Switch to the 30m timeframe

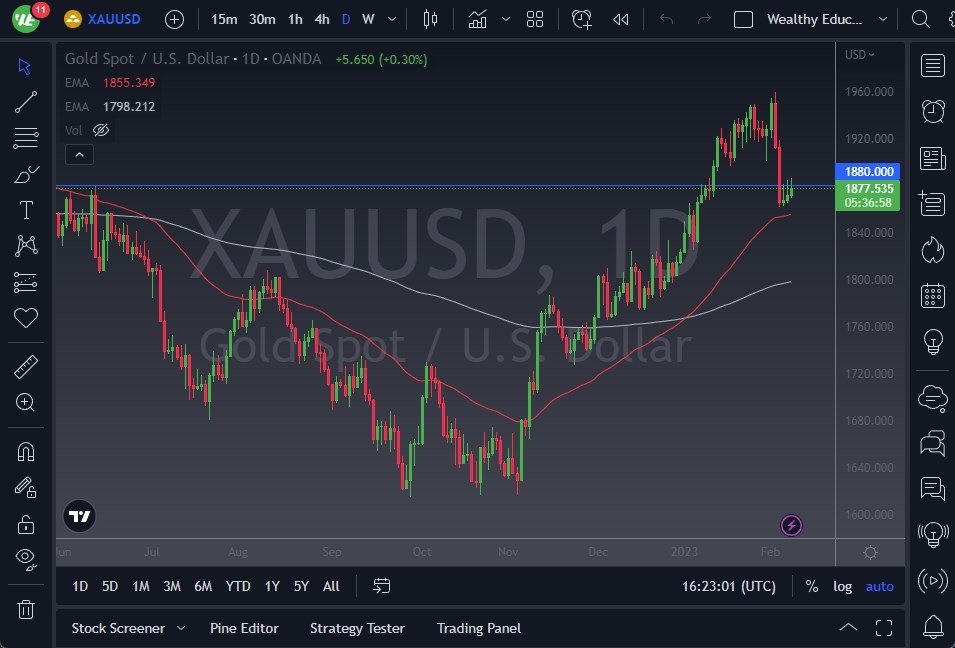262,19
